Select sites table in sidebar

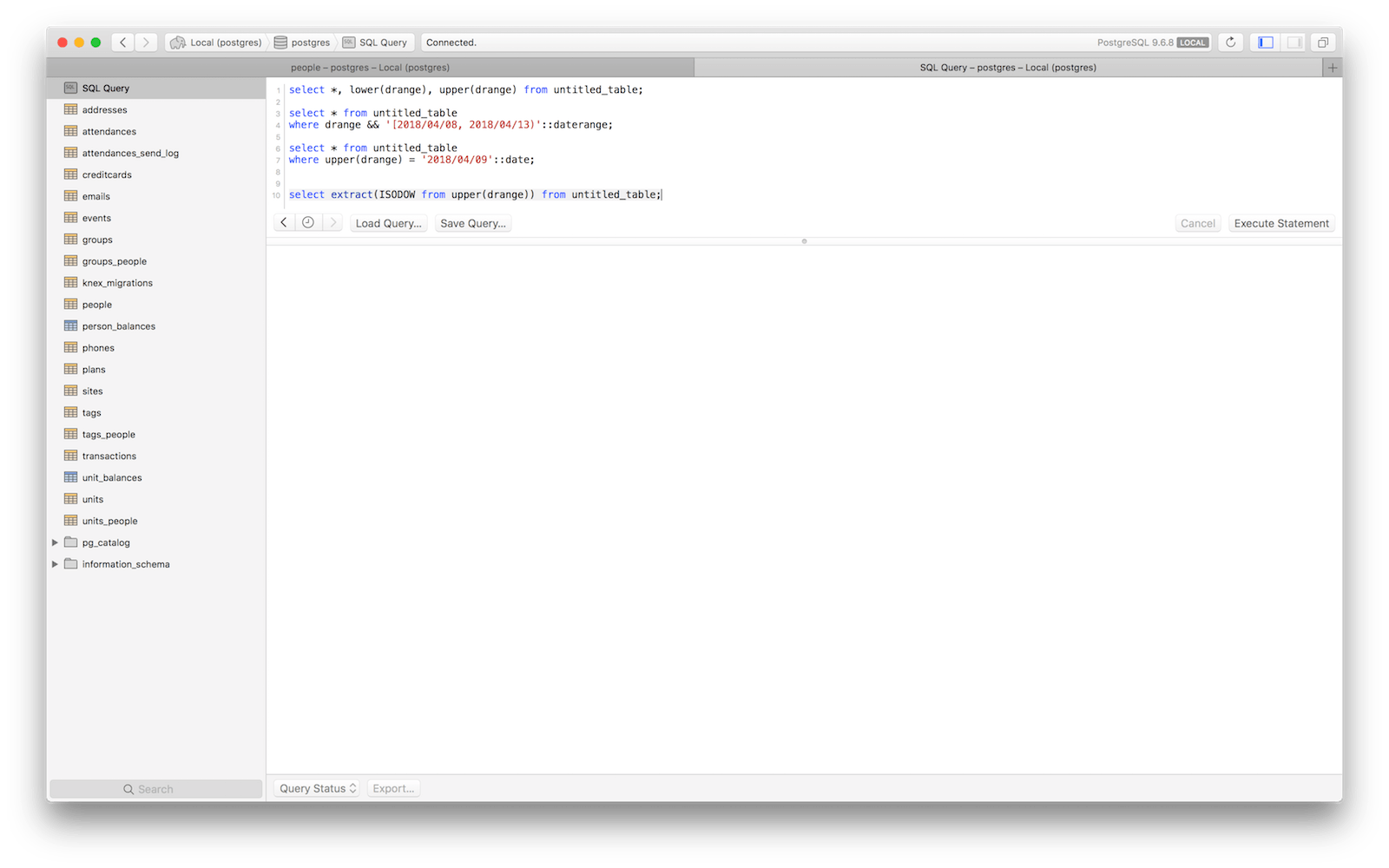coord(156,391)
